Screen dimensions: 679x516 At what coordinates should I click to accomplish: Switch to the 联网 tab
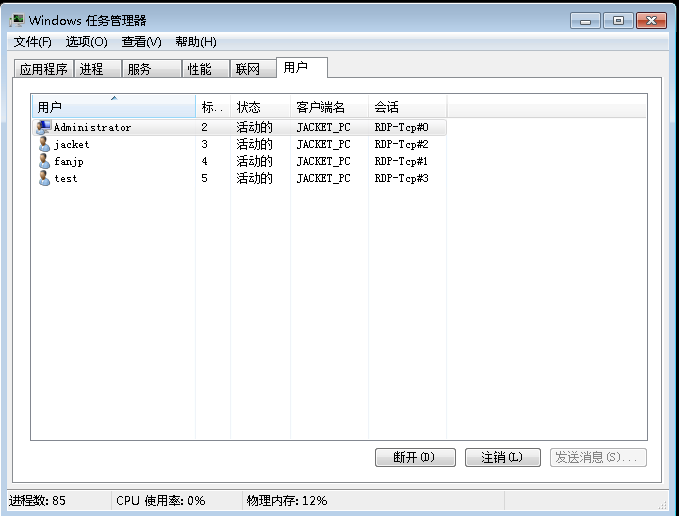coord(253,69)
